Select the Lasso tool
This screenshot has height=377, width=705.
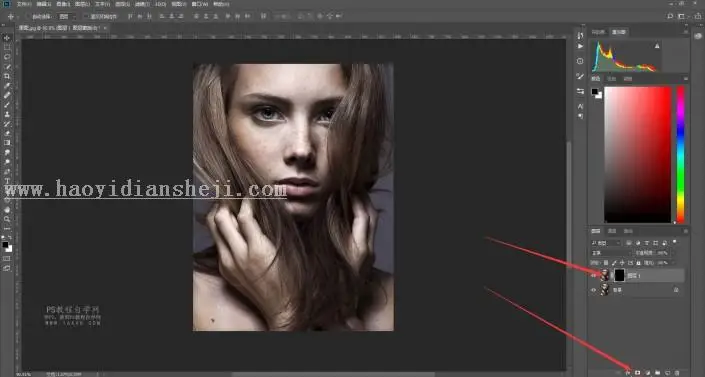pos(7,57)
